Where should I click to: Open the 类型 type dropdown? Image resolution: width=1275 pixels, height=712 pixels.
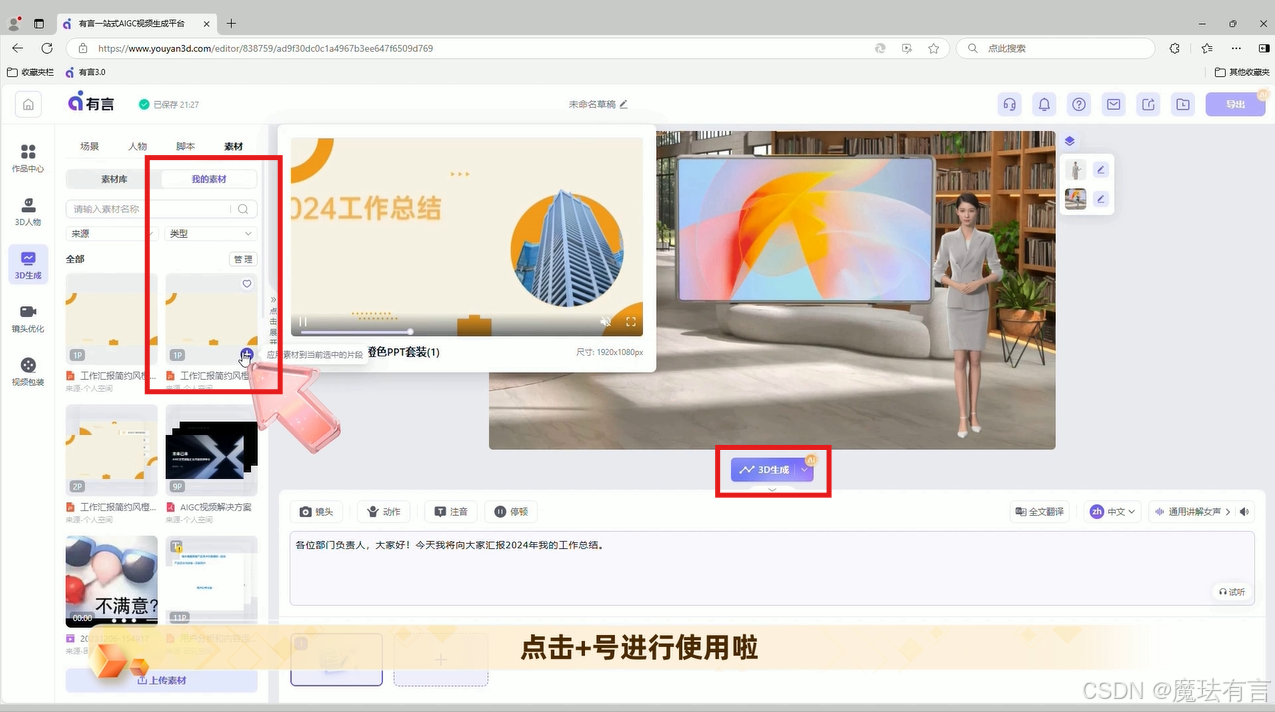211,233
